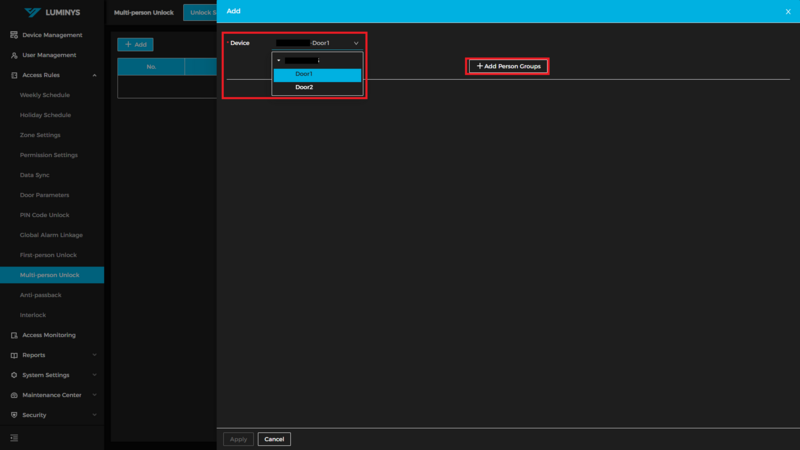
Task: Click the Cancel button
Action: pyautogui.click(x=274, y=439)
